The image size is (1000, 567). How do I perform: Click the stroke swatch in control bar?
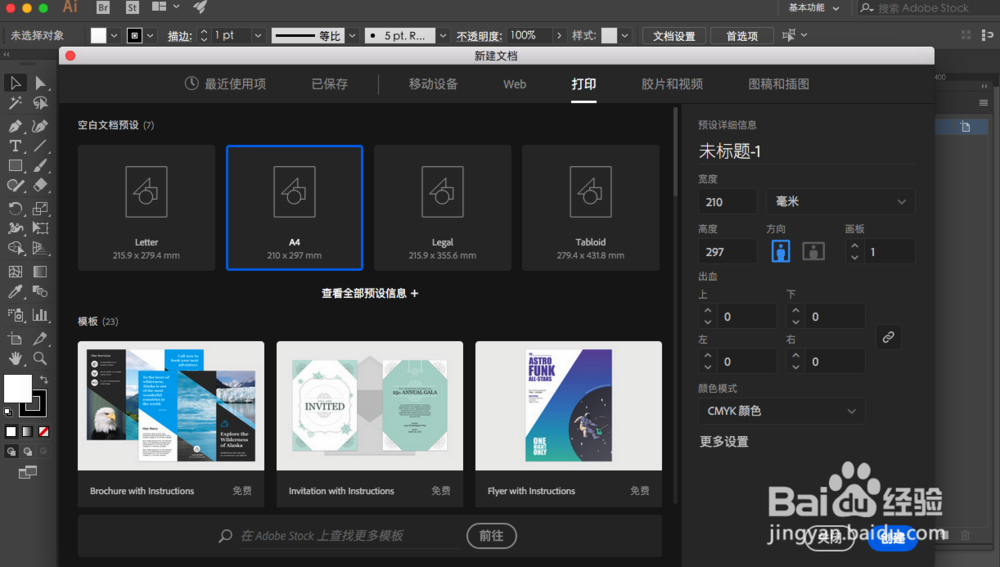pos(135,36)
